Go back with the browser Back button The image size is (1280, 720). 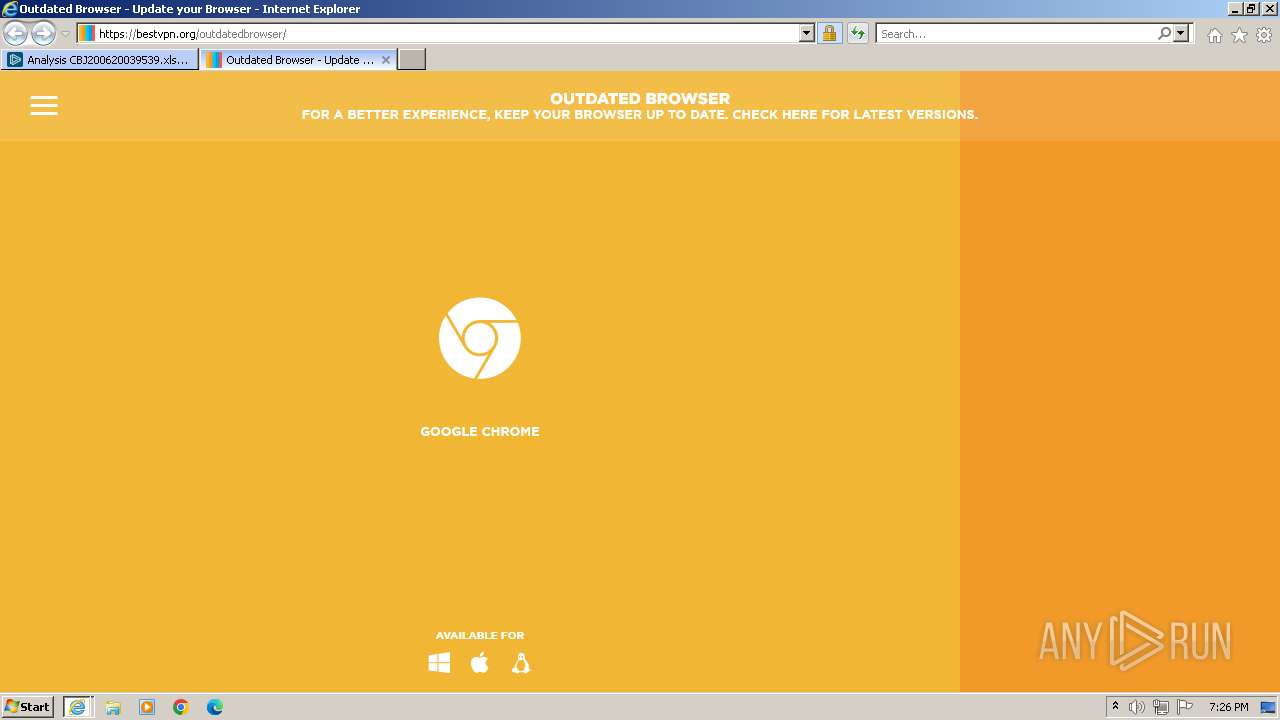pos(15,33)
